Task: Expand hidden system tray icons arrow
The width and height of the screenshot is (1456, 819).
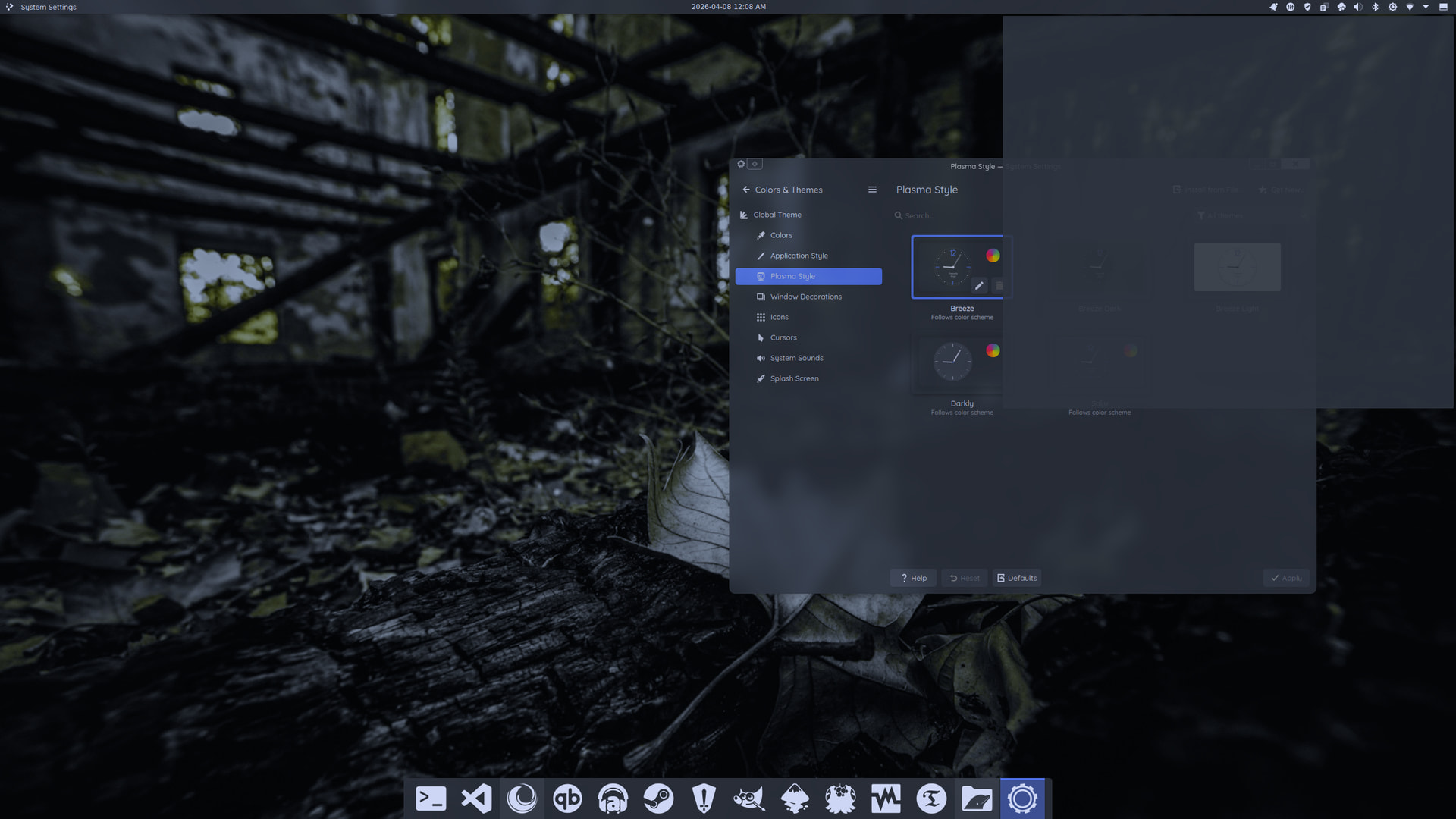Action: [1426, 7]
